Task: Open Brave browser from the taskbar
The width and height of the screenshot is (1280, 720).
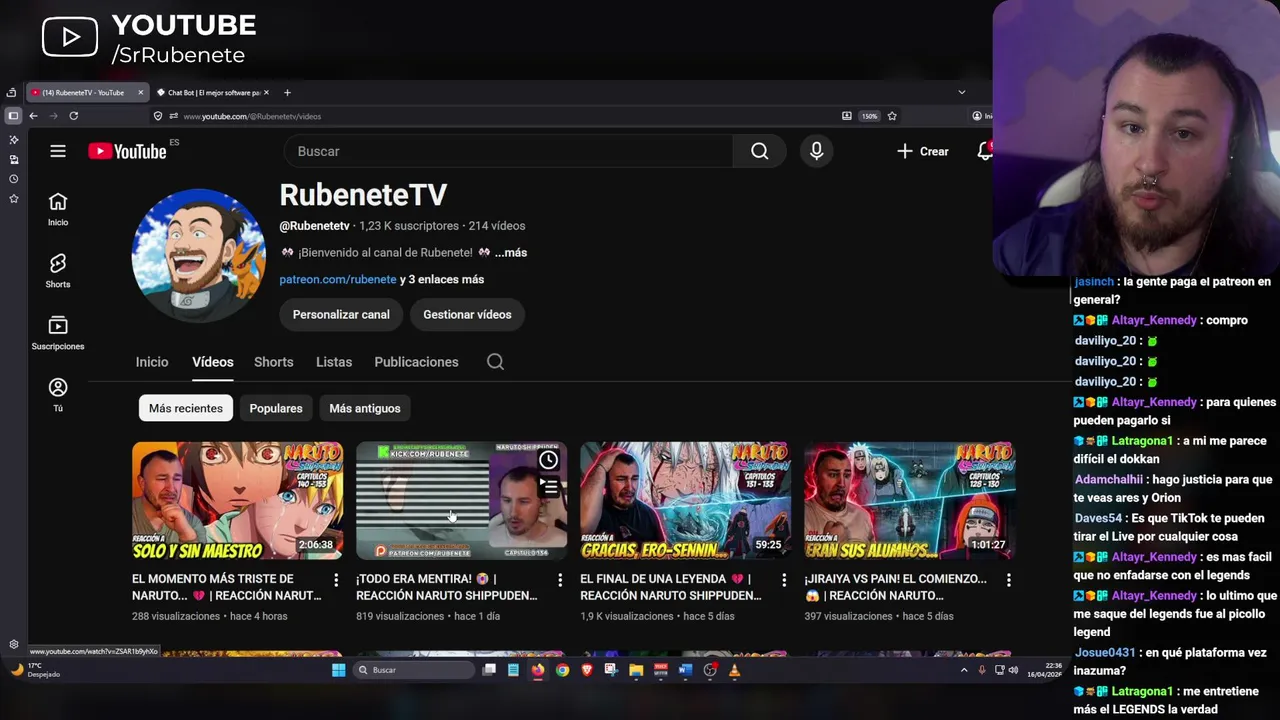Action: [x=587, y=670]
